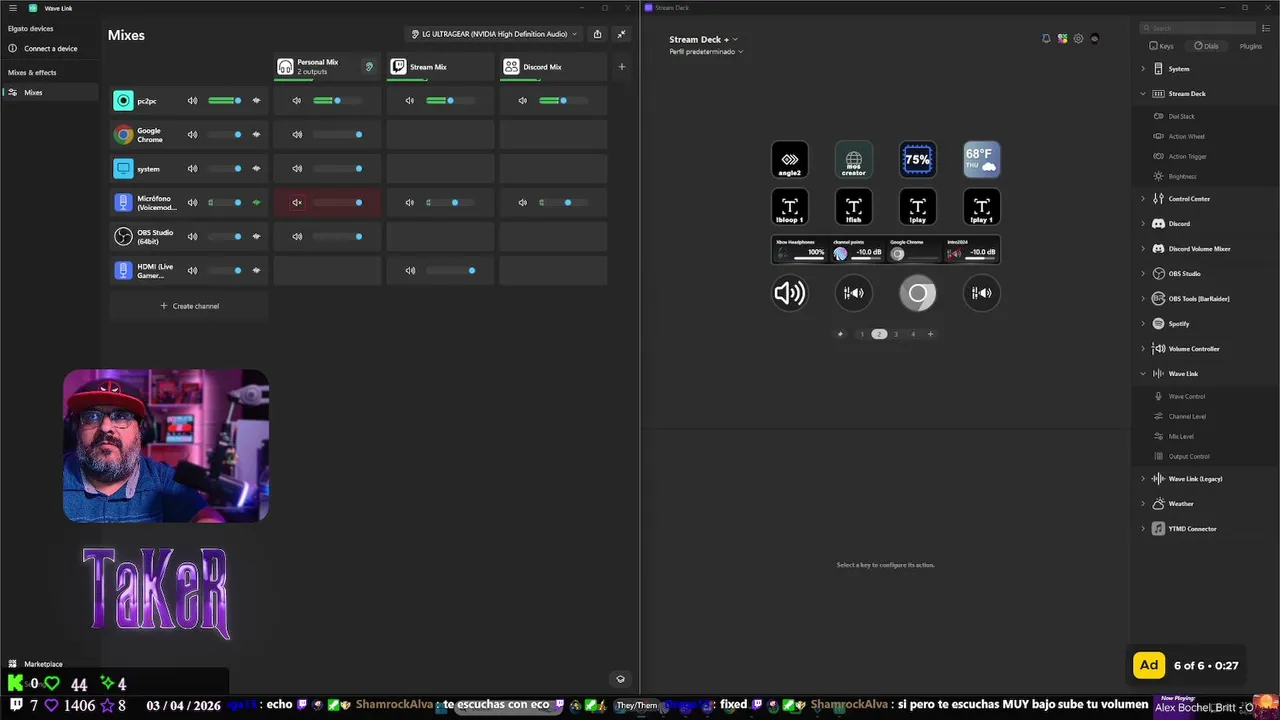Select the Google Chrome dial

[918, 293]
